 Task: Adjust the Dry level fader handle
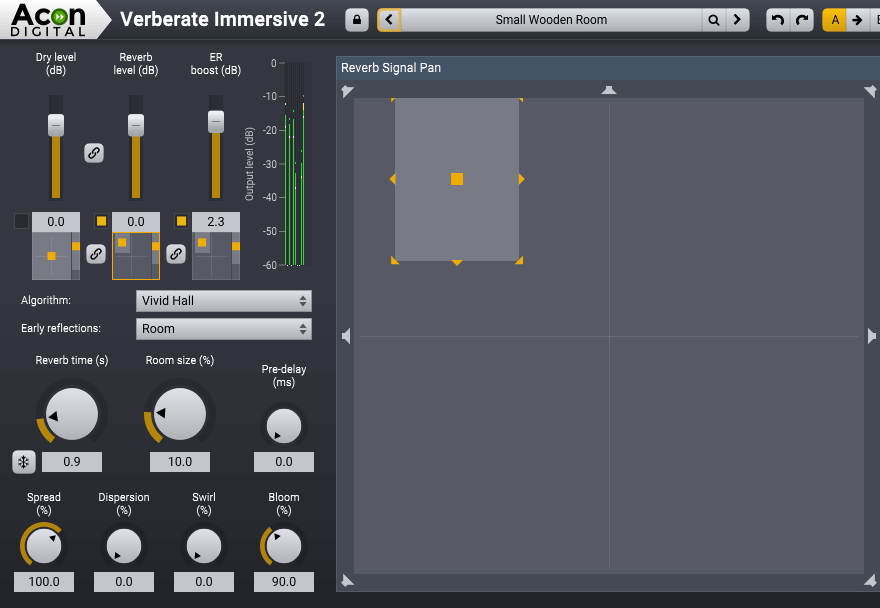[x=56, y=125]
